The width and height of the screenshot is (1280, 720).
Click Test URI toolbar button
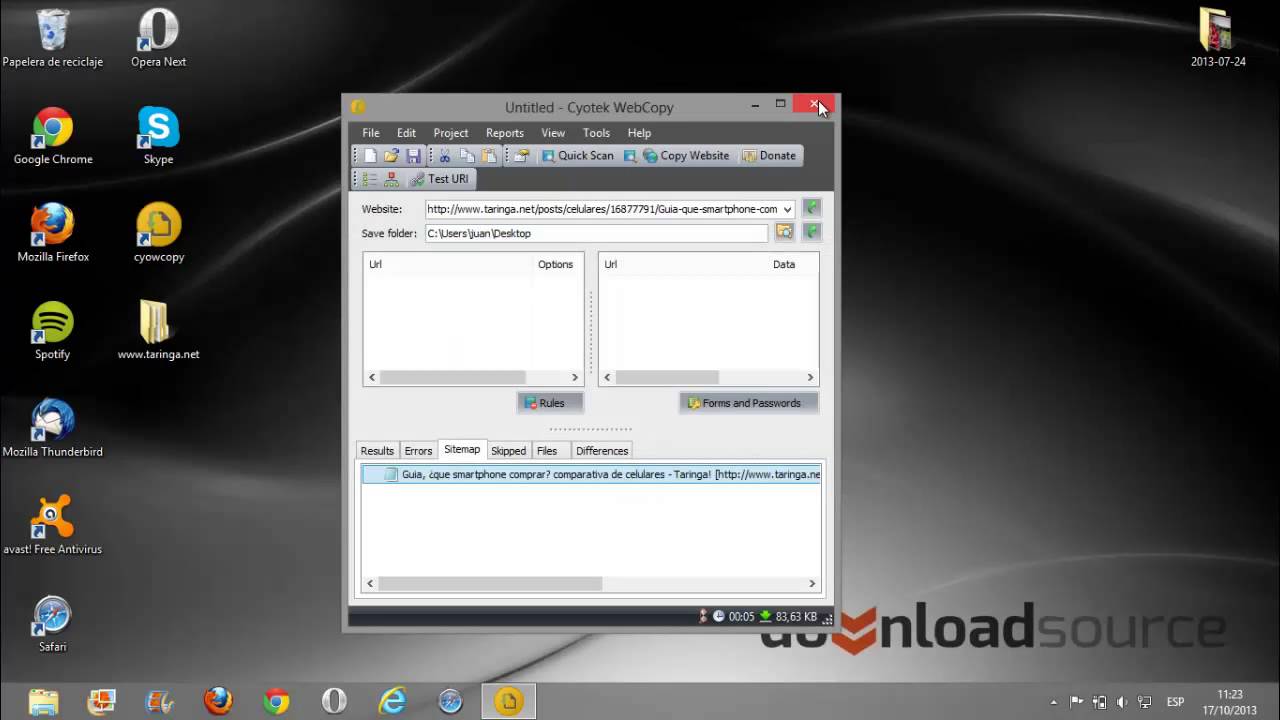click(x=439, y=179)
